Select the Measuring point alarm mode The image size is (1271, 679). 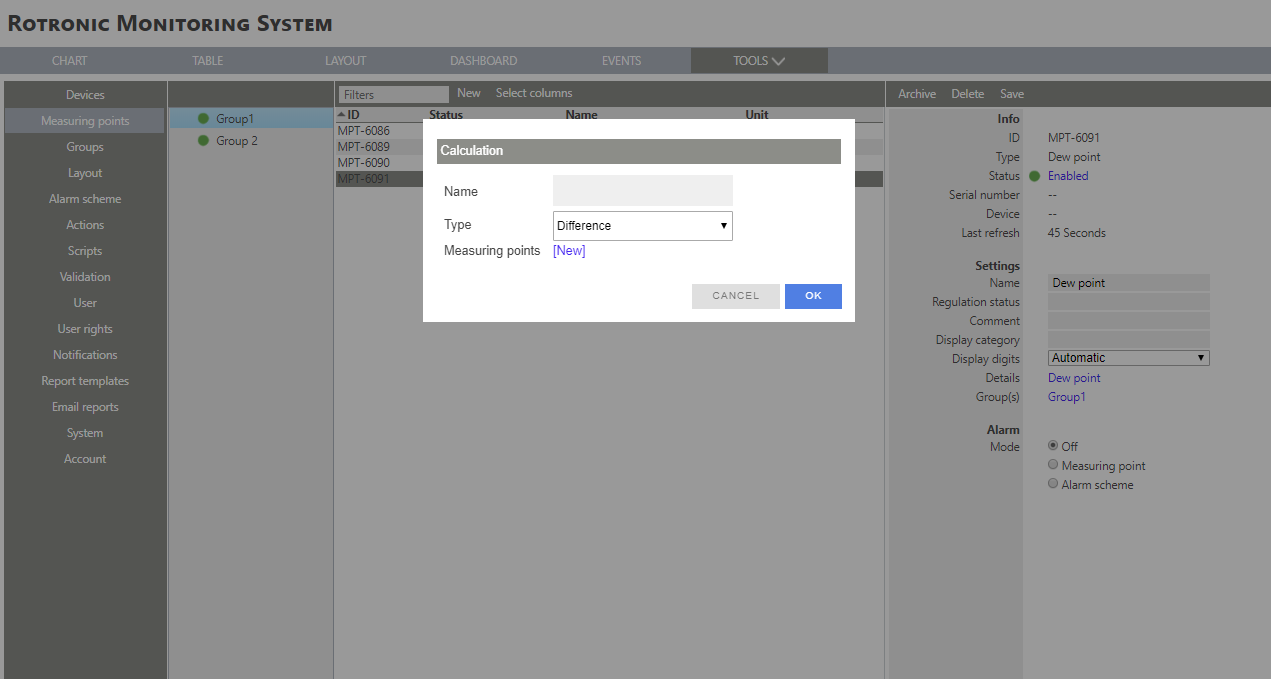1053,465
